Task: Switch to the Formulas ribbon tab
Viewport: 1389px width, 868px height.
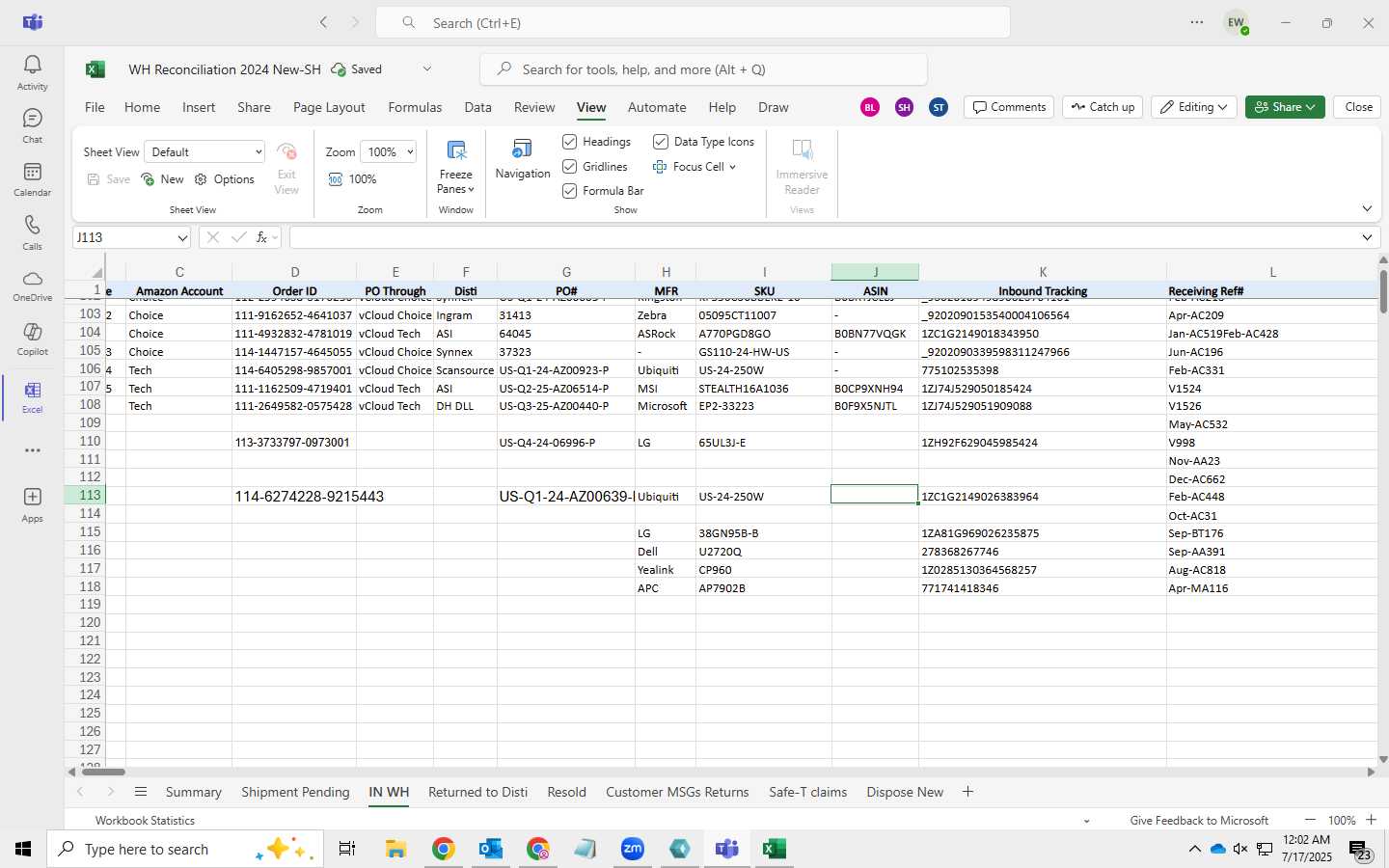Action: click(415, 107)
